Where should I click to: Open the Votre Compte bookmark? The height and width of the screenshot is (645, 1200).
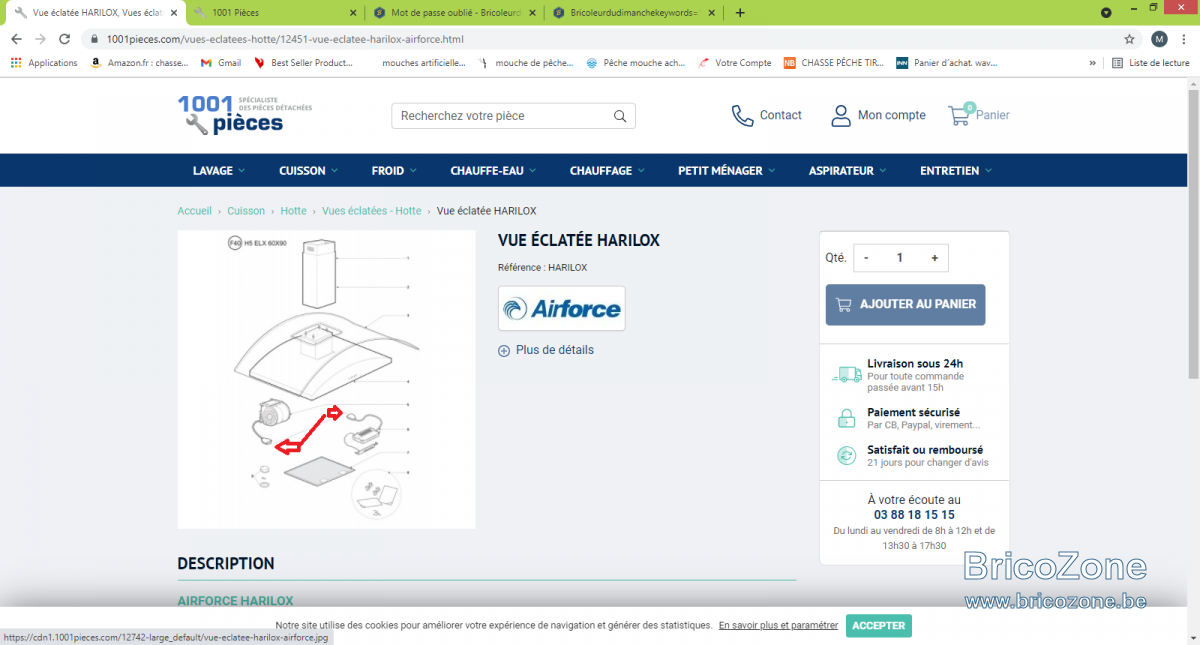pyautogui.click(x=735, y=62)
